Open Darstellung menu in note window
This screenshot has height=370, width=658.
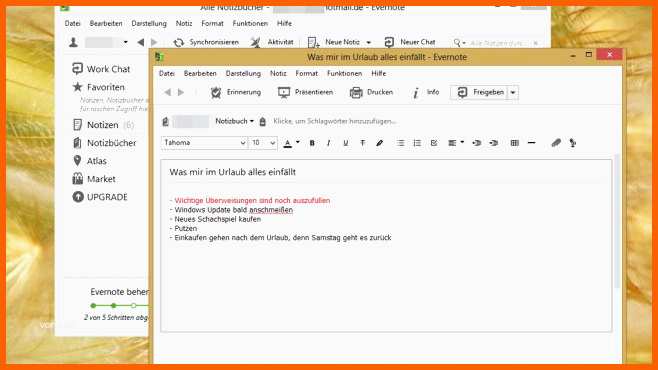(243, 73)
